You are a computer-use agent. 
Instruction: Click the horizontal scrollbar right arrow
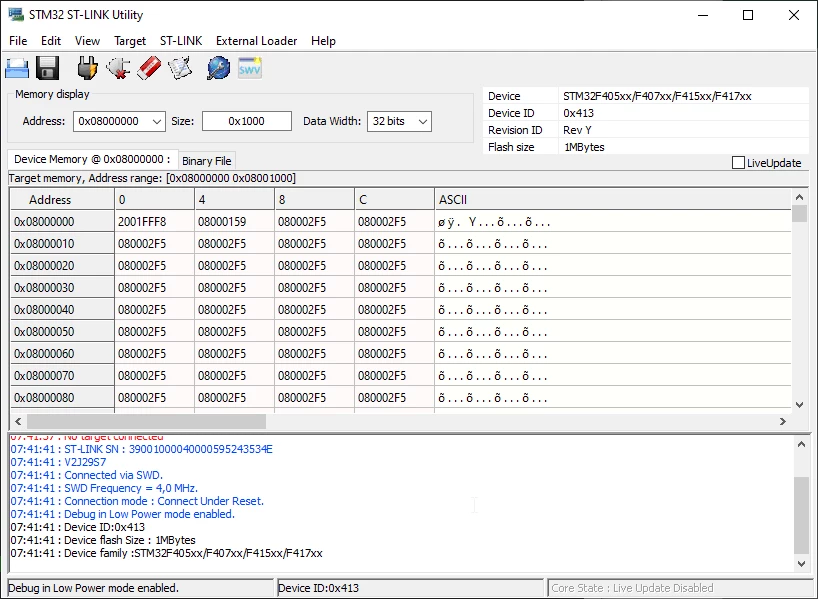point(783,422)
